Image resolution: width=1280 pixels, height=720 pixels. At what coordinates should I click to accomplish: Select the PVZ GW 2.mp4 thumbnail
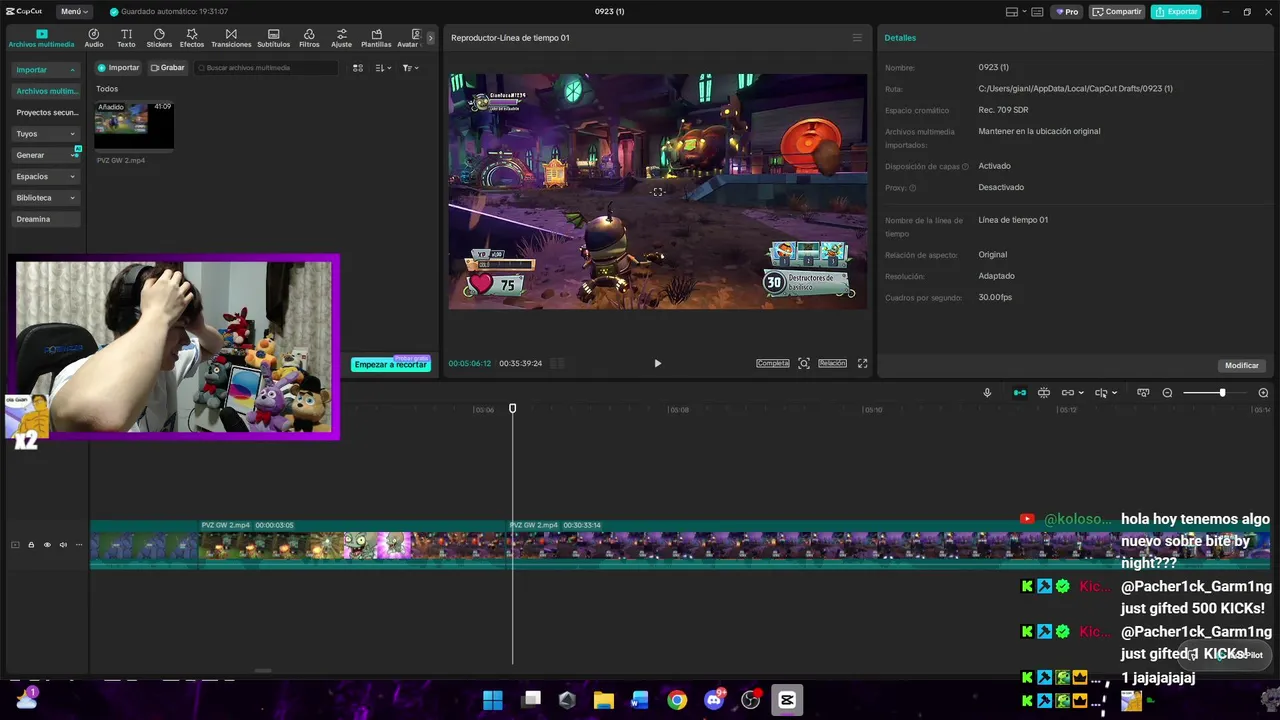[x=134, y=124]
